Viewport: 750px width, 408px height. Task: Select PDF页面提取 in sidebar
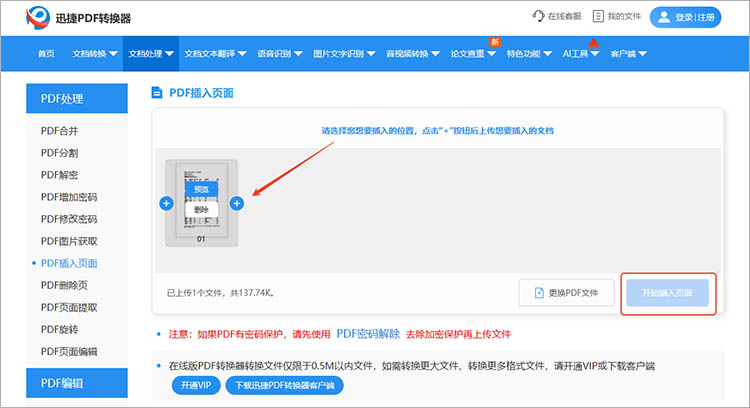69,307
